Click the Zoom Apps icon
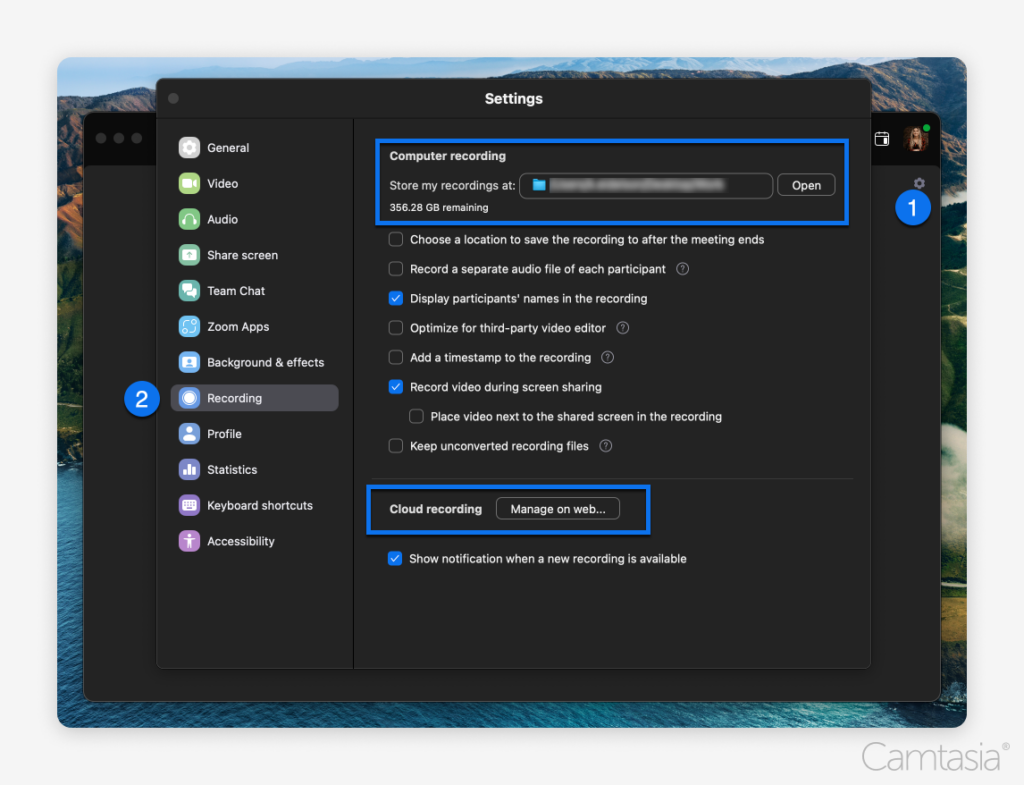This screenshot has height=785, width=1024. click(x=189, y=327)
